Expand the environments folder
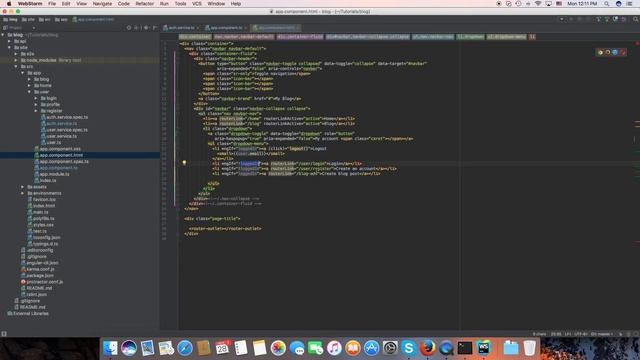This screenshot has height=360, width=640. 23,193
